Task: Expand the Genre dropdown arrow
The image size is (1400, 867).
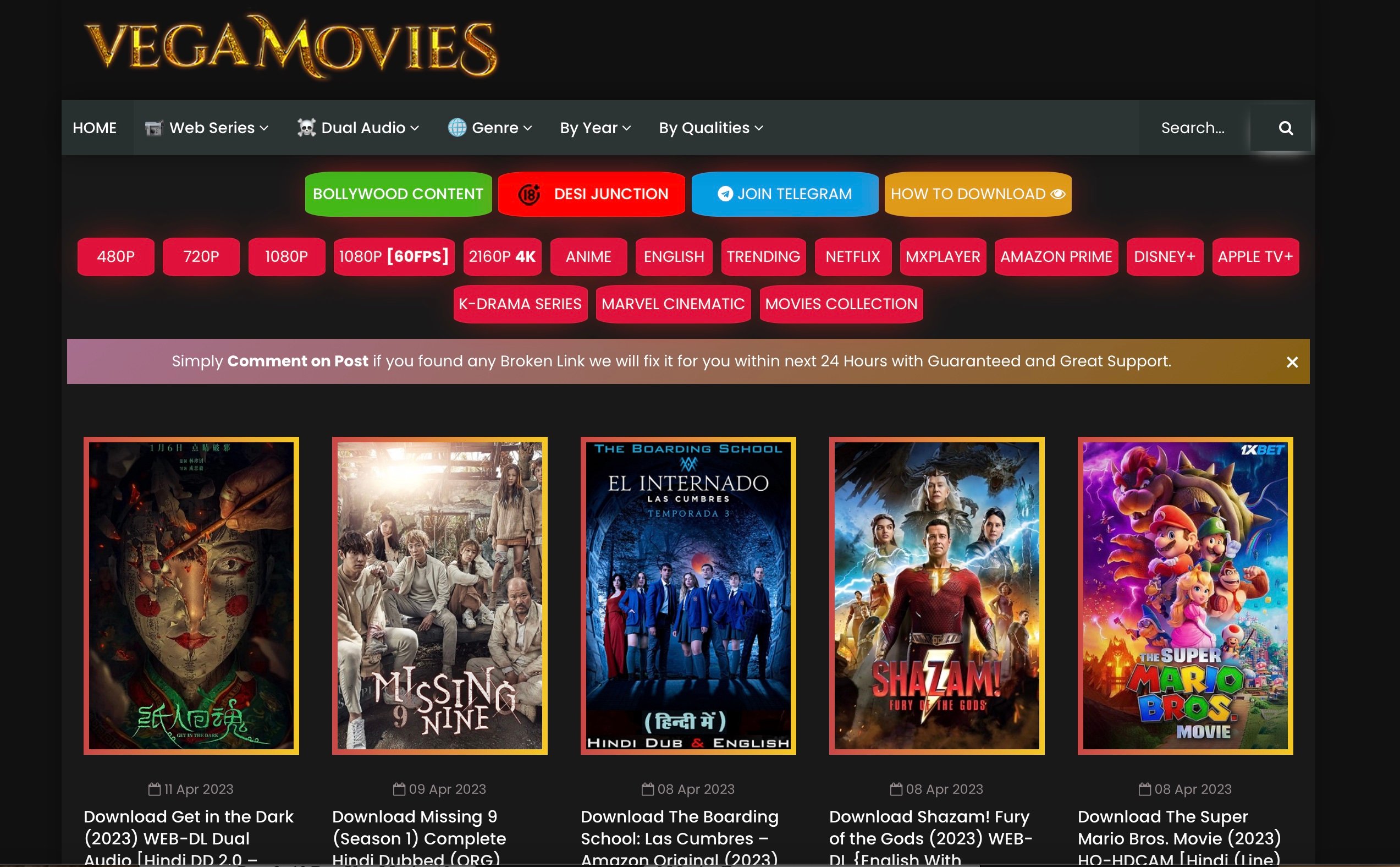Action: point(528,128)
